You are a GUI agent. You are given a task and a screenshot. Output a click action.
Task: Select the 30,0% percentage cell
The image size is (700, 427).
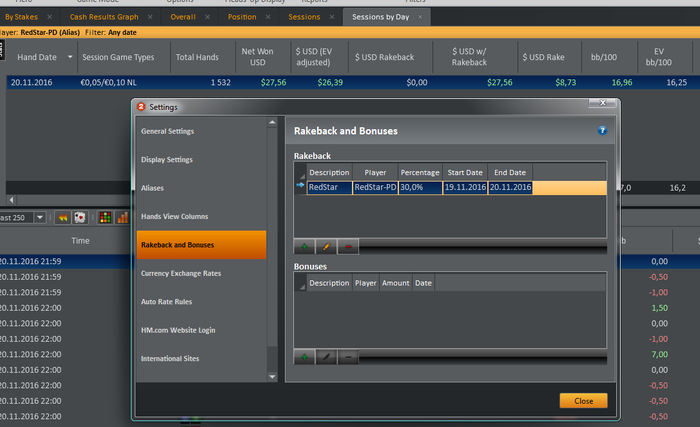click(420, 187)
